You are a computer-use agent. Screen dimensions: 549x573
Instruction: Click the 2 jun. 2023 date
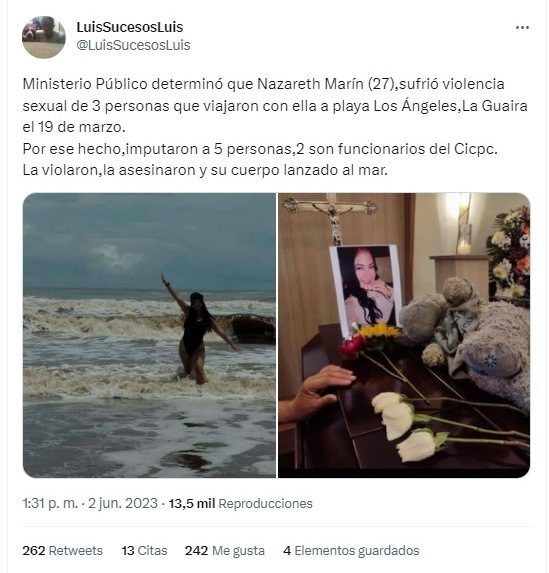[x=123, y=504]
